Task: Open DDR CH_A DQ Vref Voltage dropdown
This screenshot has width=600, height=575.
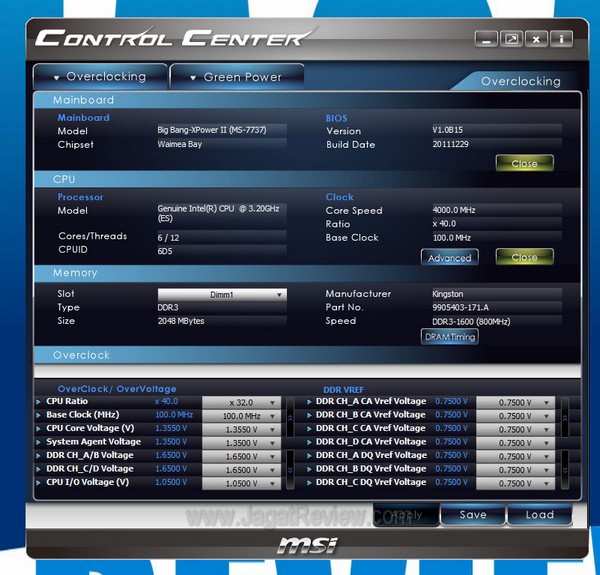Action: pos(515,456)
